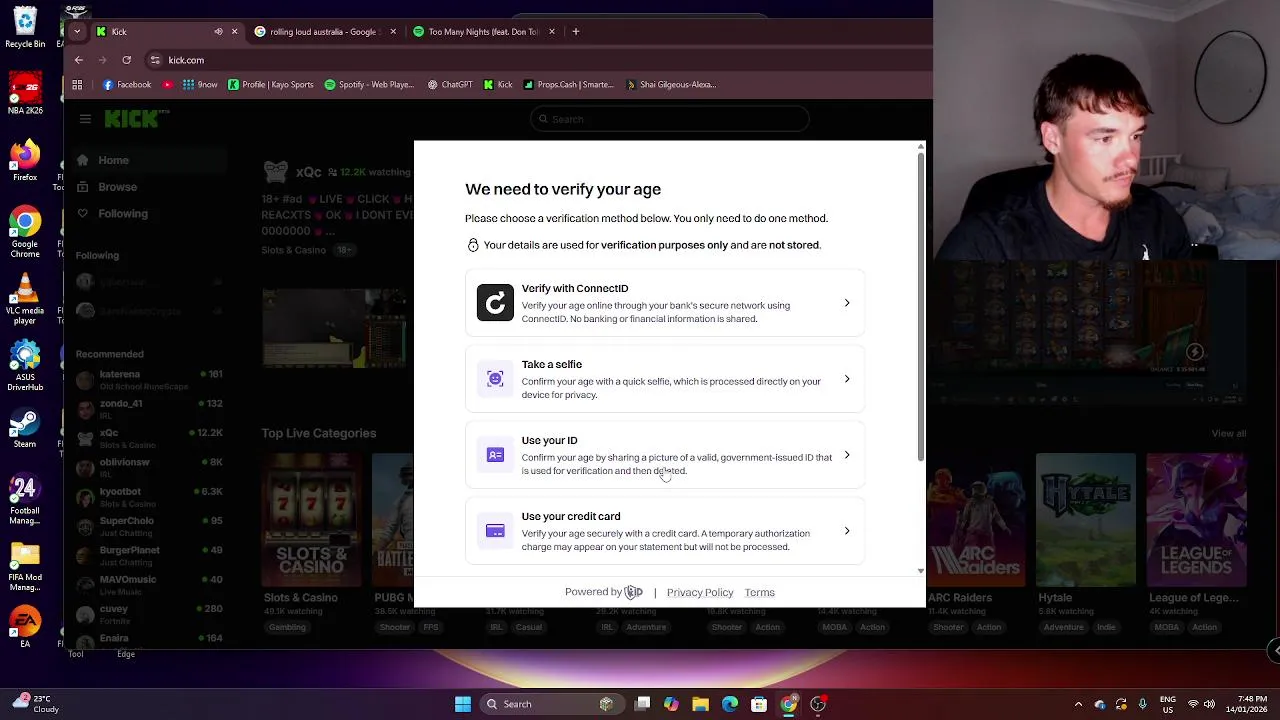Open the Shai Gilgeous-Alexander bookmark

click(671, 85)
